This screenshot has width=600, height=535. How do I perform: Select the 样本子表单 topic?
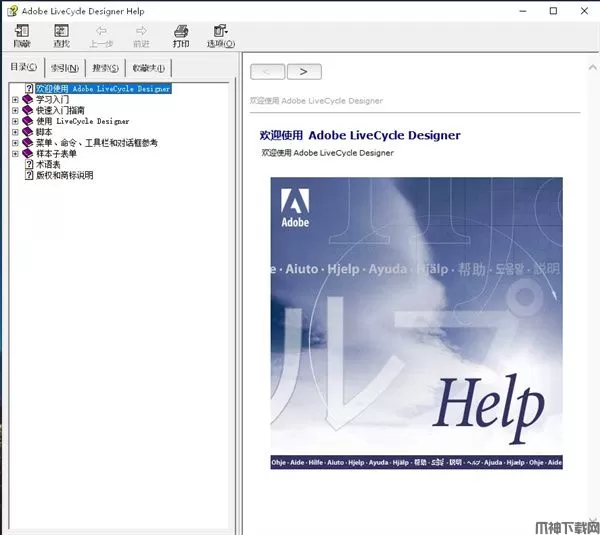tap(56, 153)
